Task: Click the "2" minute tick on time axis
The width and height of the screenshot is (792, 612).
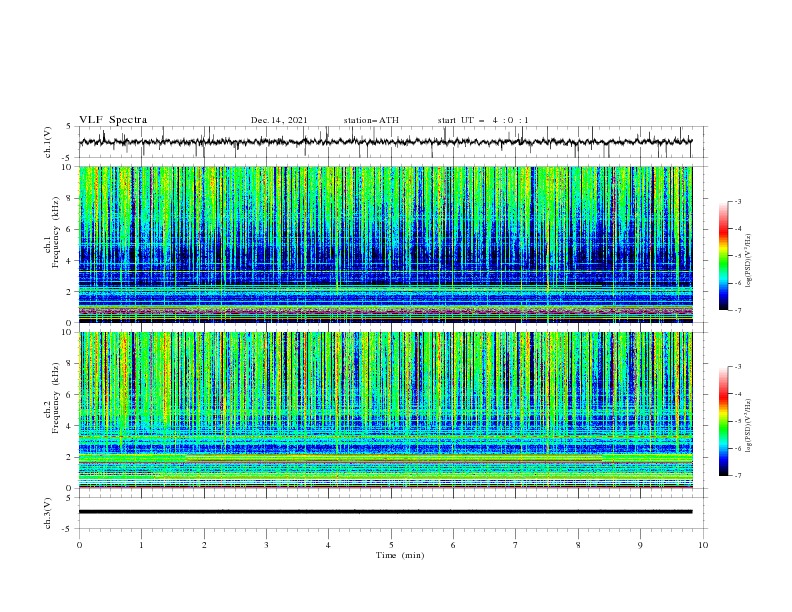Action: (204, 545)
